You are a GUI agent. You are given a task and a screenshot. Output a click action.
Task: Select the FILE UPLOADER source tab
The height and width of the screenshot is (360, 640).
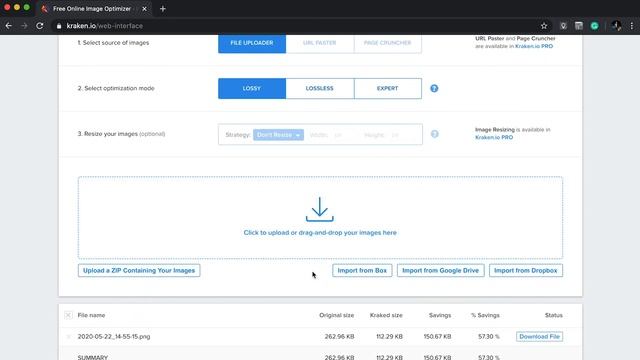tap(252, 43)
